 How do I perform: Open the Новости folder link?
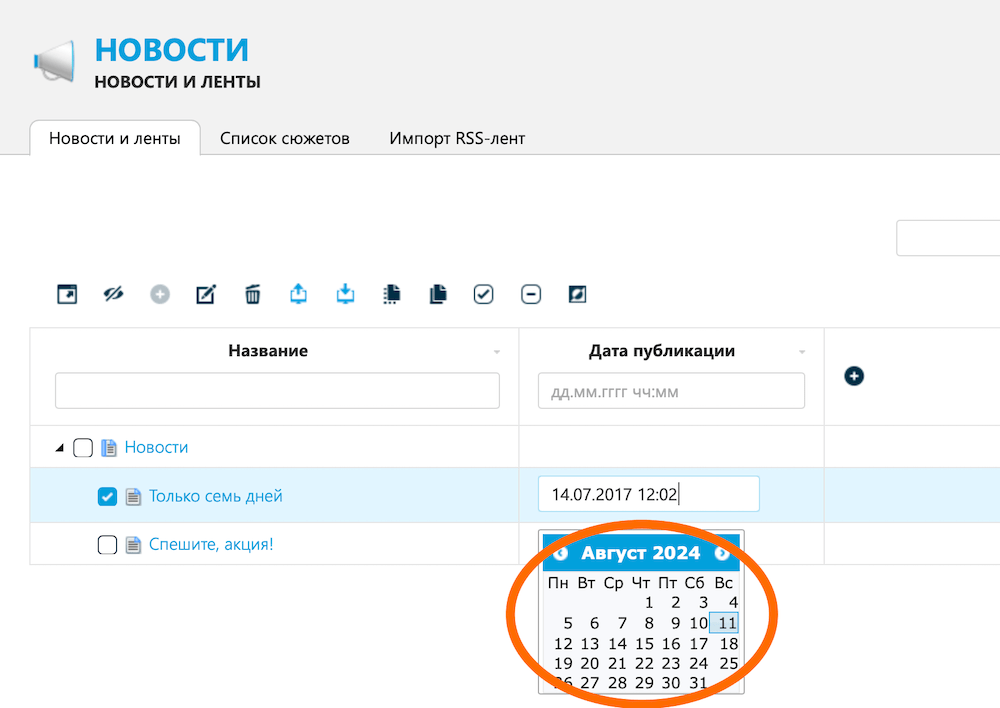[x=156, y=448]
